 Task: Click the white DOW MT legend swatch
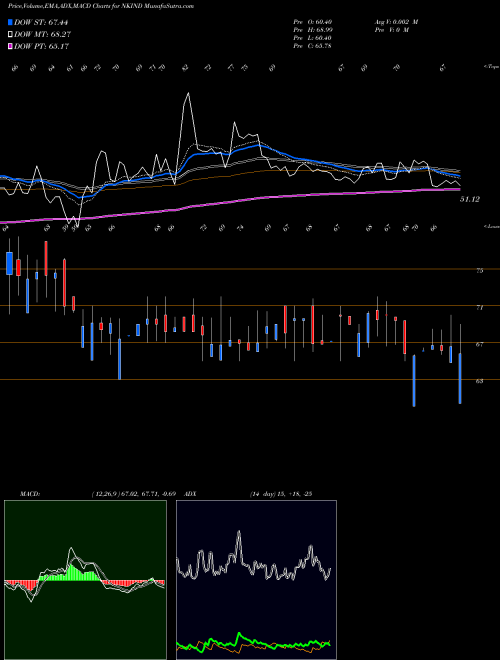point(10,35)
